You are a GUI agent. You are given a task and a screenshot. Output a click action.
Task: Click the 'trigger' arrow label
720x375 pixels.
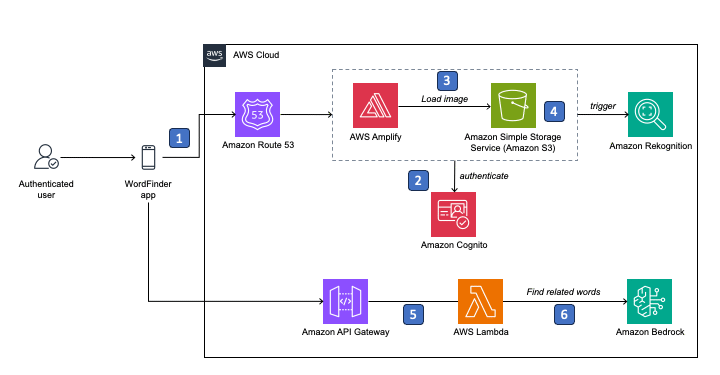(602, 106)
